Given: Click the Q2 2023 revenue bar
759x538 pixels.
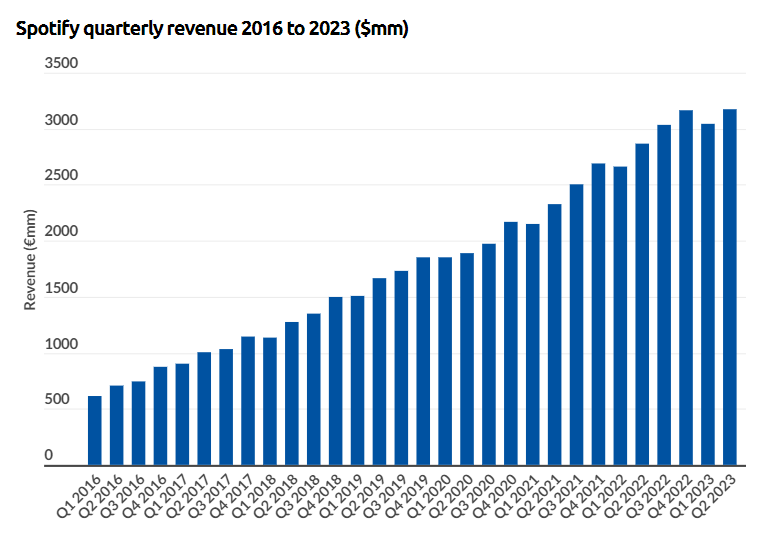Looking at the screenshot, I should [x=730, y=287].
